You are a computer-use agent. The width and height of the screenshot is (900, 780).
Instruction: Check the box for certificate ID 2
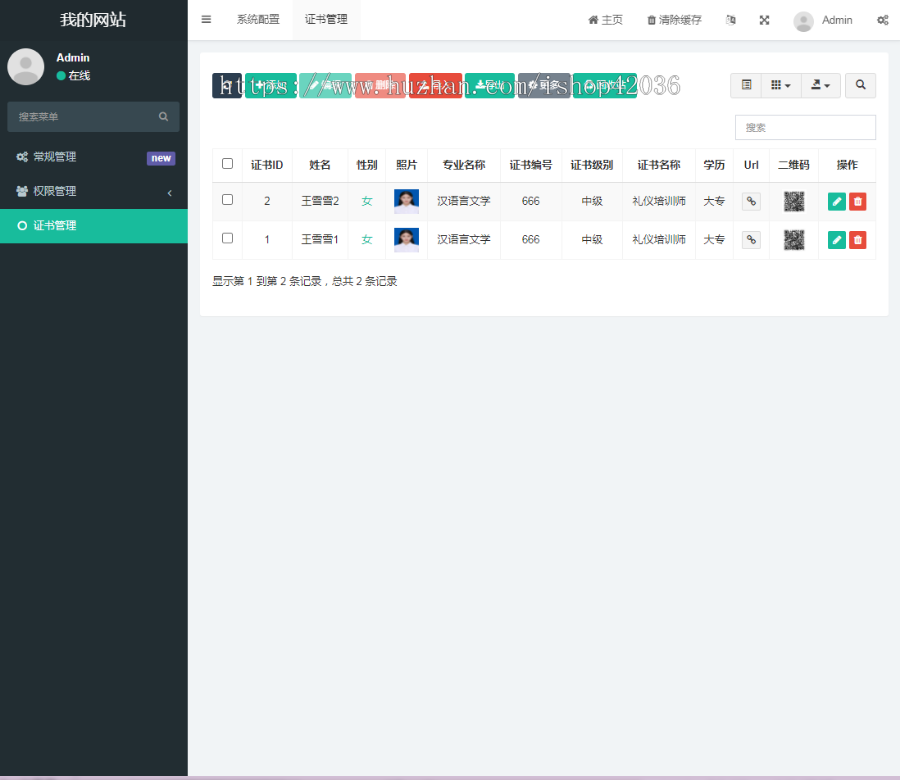(x=227, y=200)
